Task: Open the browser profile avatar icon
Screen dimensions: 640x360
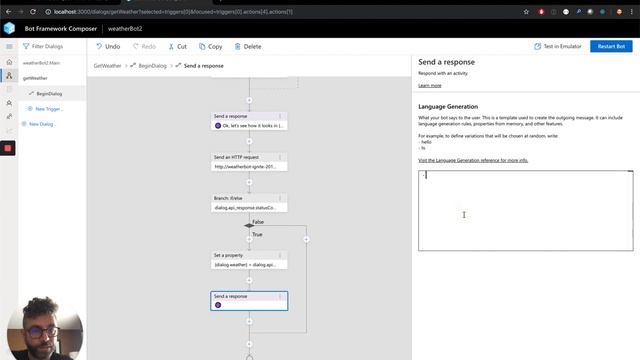Action: tap(619, 12)
